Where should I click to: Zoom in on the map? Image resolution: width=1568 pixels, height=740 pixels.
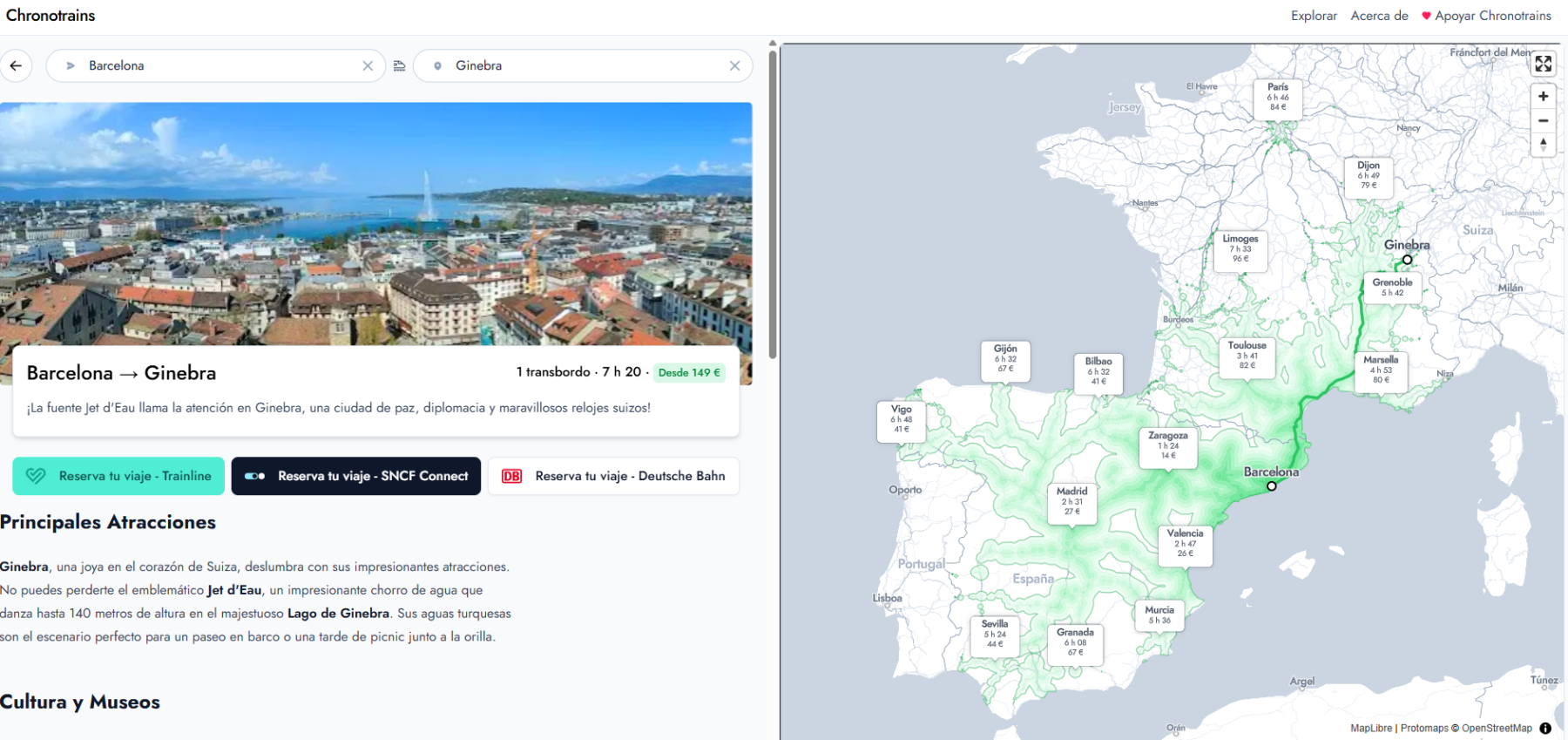tap(1543, 97)
